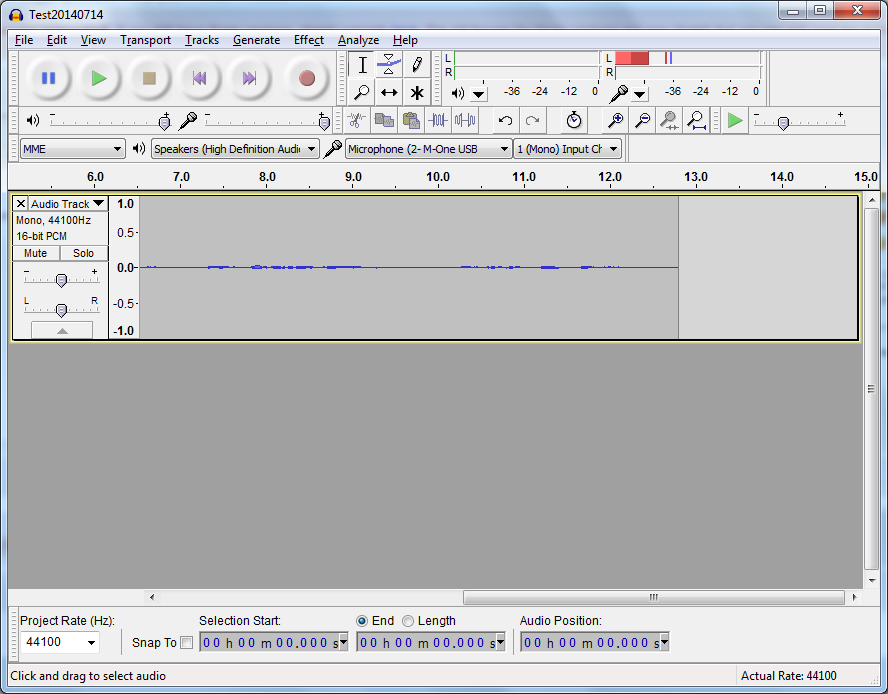Fit project in window zoom icon
The width and height of the screenshot is (888, 694).
point(696,120)
